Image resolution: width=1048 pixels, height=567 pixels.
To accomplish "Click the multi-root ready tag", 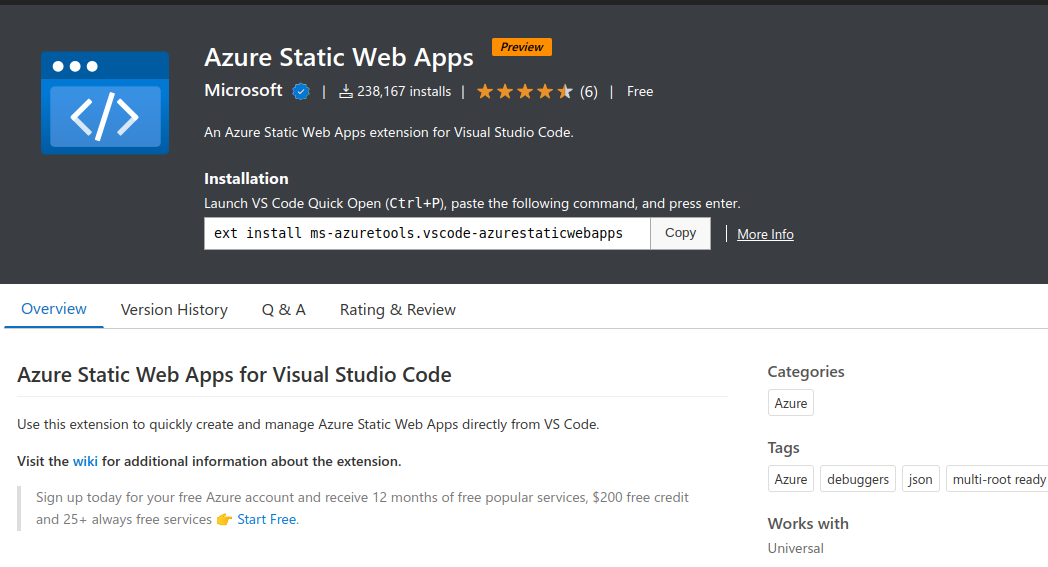I will (x=997, y=479).
